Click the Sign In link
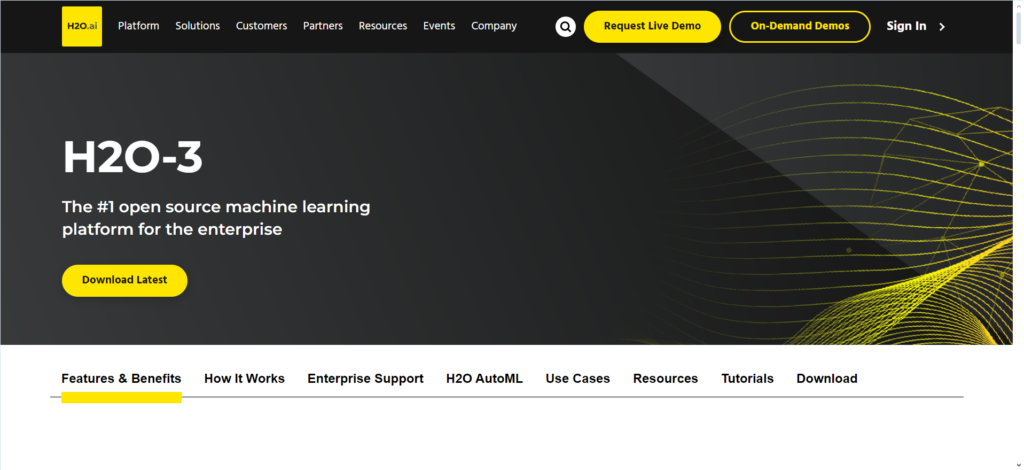Screen dimensions: 1024x470 pos(906,26)
